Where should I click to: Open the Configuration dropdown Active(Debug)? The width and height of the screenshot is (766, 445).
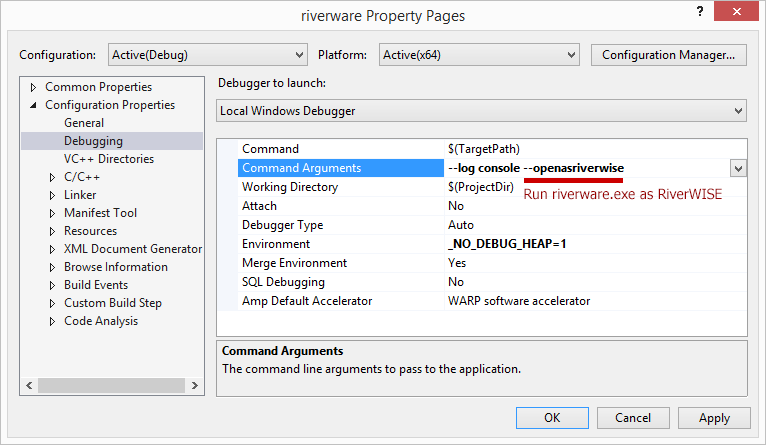(x=208, y=55)
